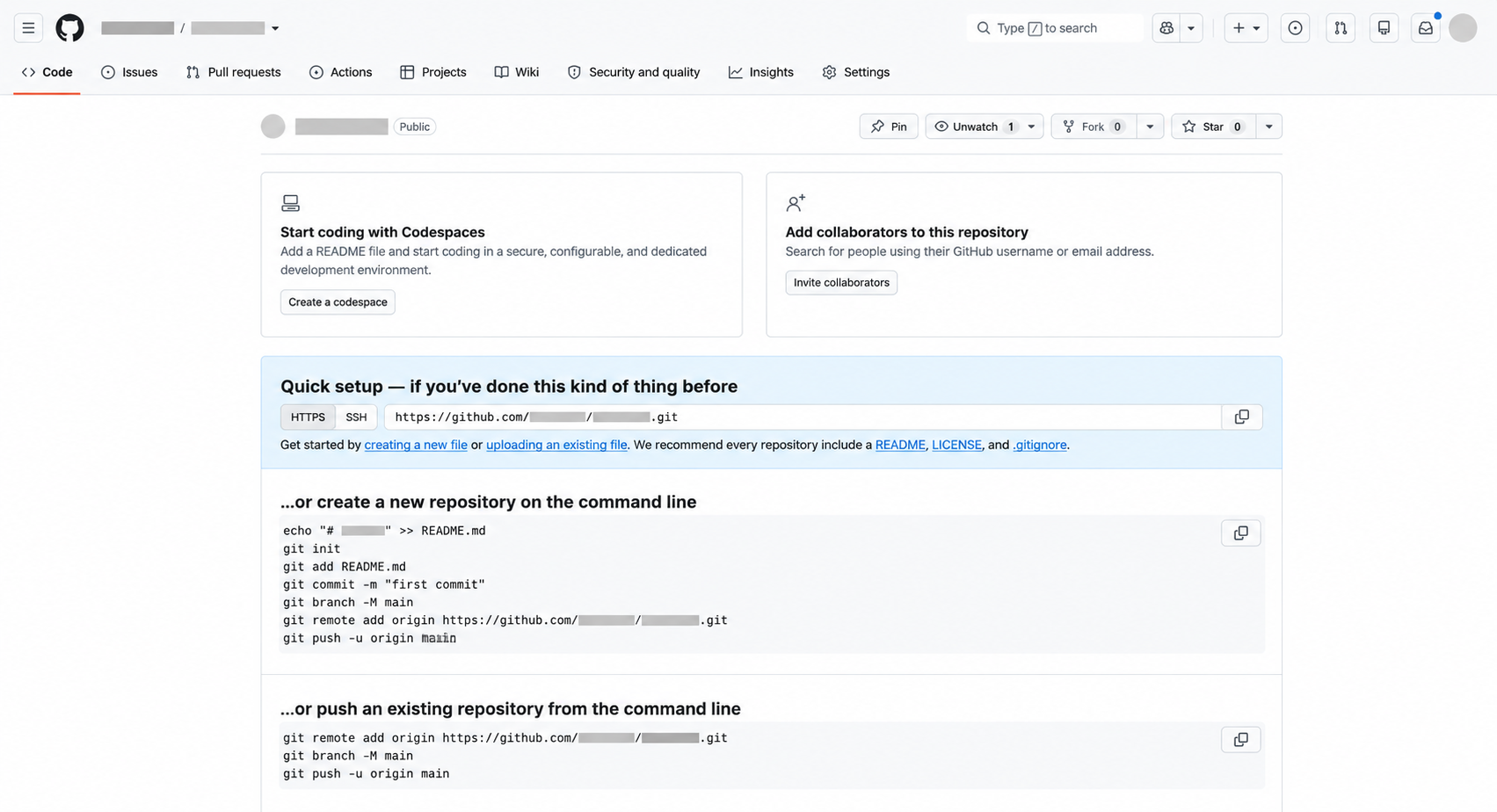Click "Start coding with Codespaces" heading
Screen dimensions: 1497x812
pyautogui.click(x=382, y=232)
